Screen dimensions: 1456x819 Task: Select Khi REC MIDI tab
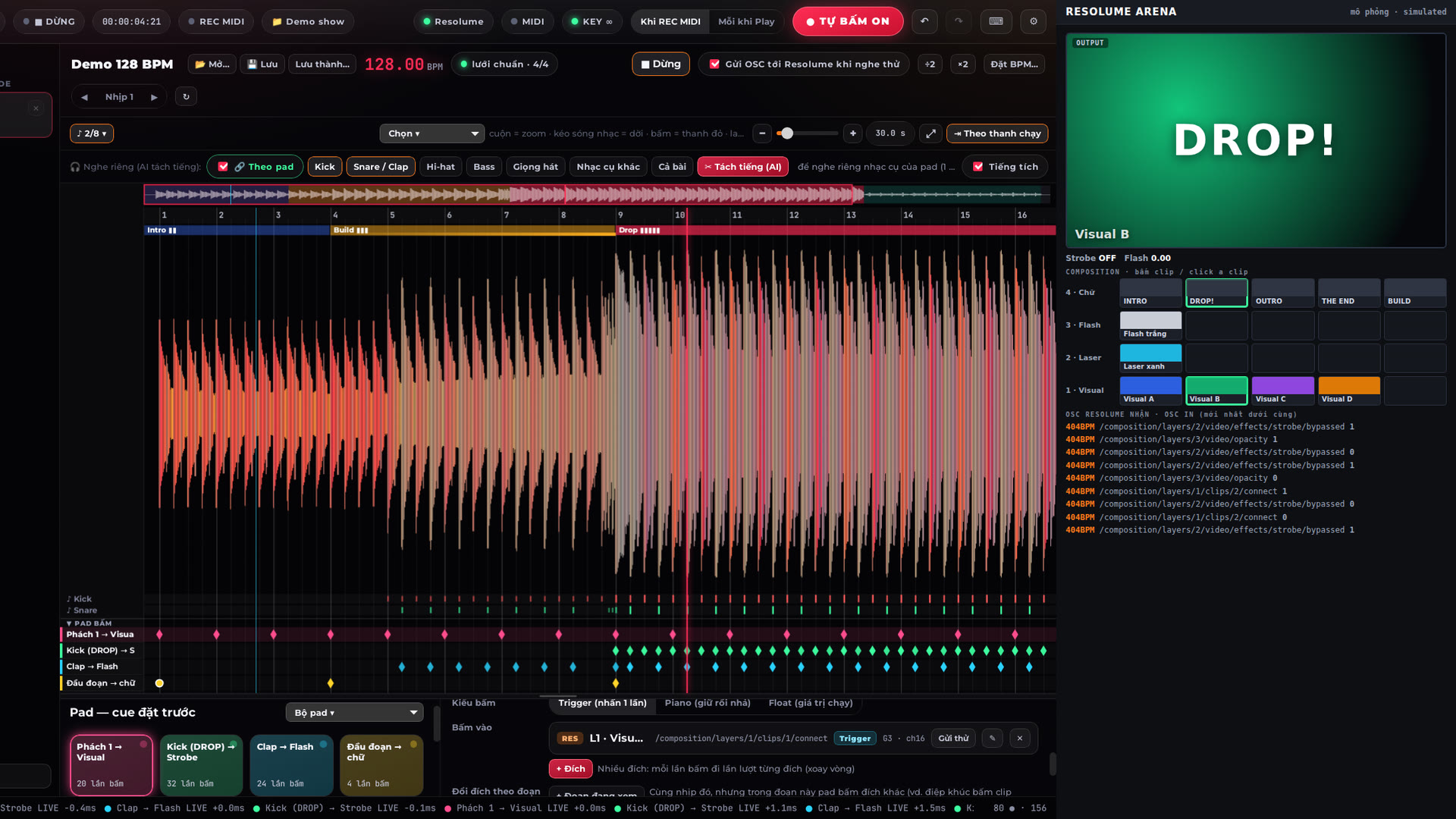(670, 21)
